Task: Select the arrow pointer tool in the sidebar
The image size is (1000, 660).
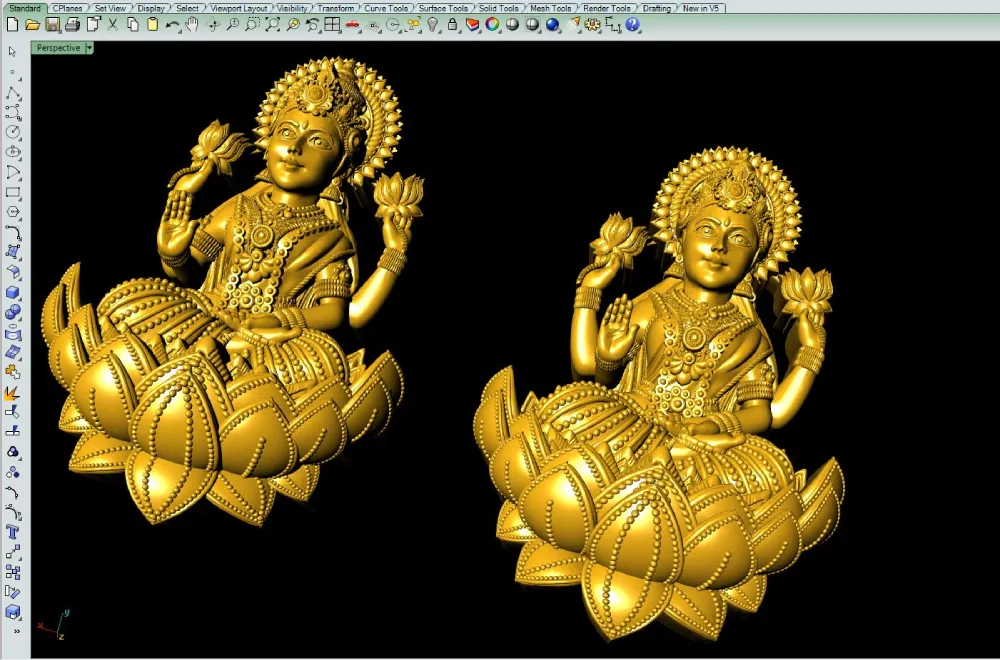Action: click(13, 52)
